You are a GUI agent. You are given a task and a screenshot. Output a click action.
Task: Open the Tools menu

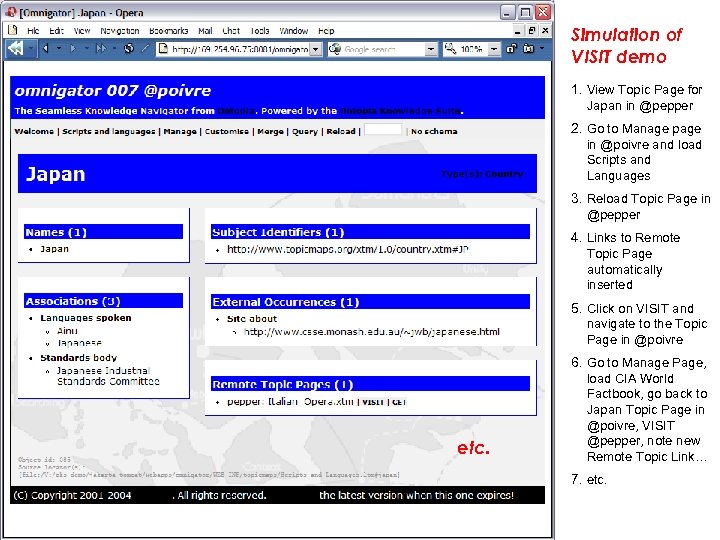click(x=260, y=31)
